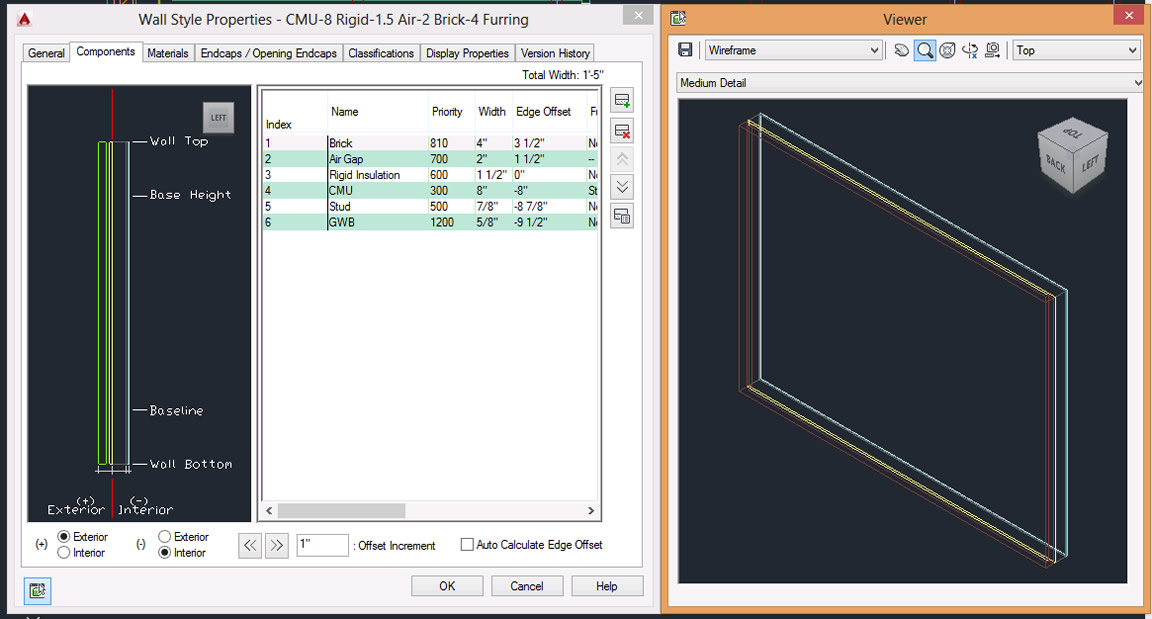This screenshot has height=619, width=1152.
Task: Click the Remove Component icon
Action: coord(622,131)
